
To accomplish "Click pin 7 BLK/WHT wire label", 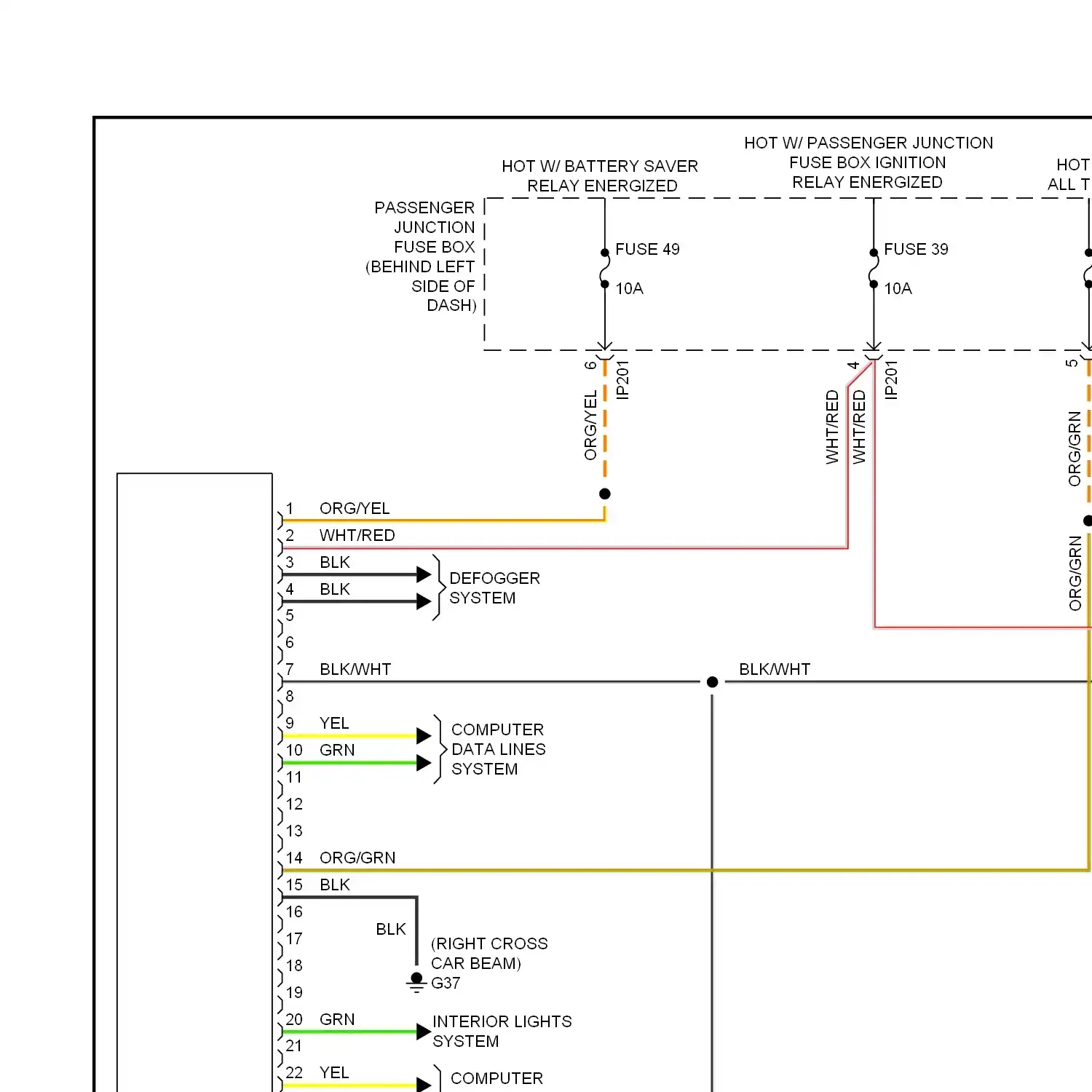I will coord(355,669).
